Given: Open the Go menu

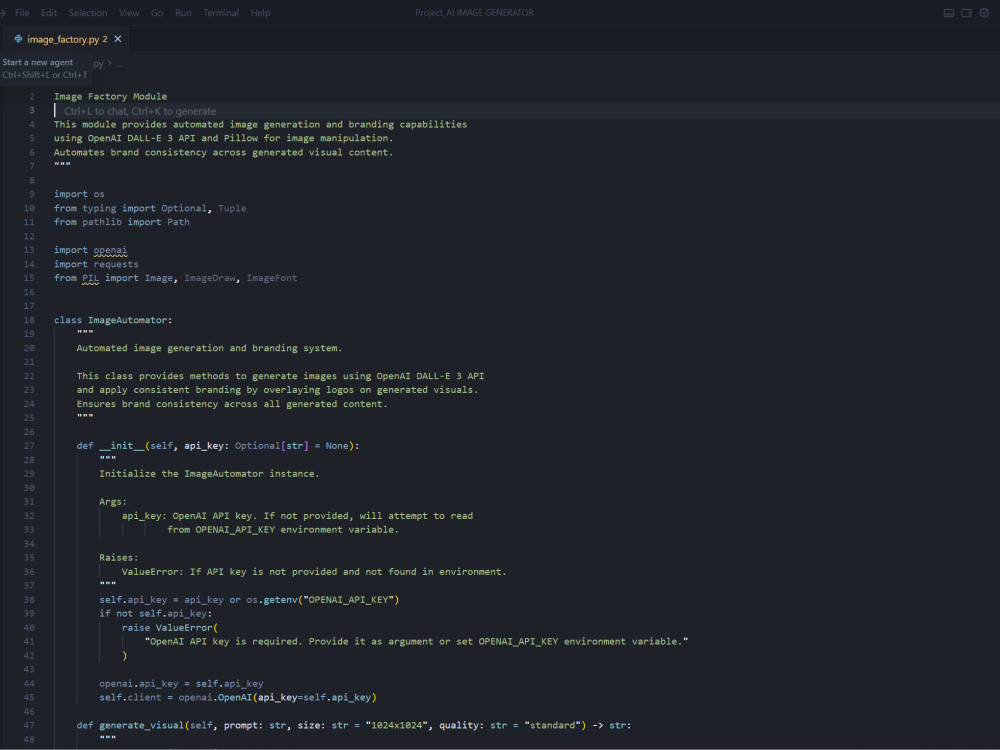Looking at the screenshot, I should 157,13.
